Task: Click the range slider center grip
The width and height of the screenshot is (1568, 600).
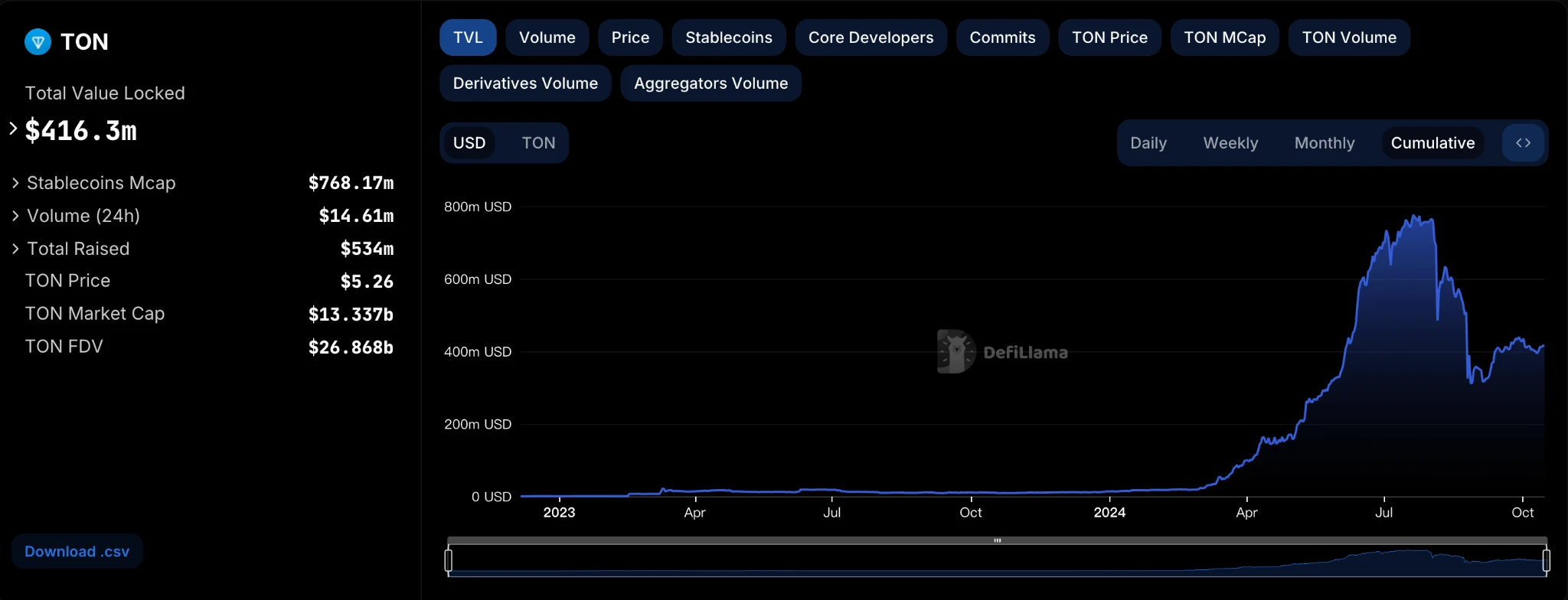Action: point(997,541)
